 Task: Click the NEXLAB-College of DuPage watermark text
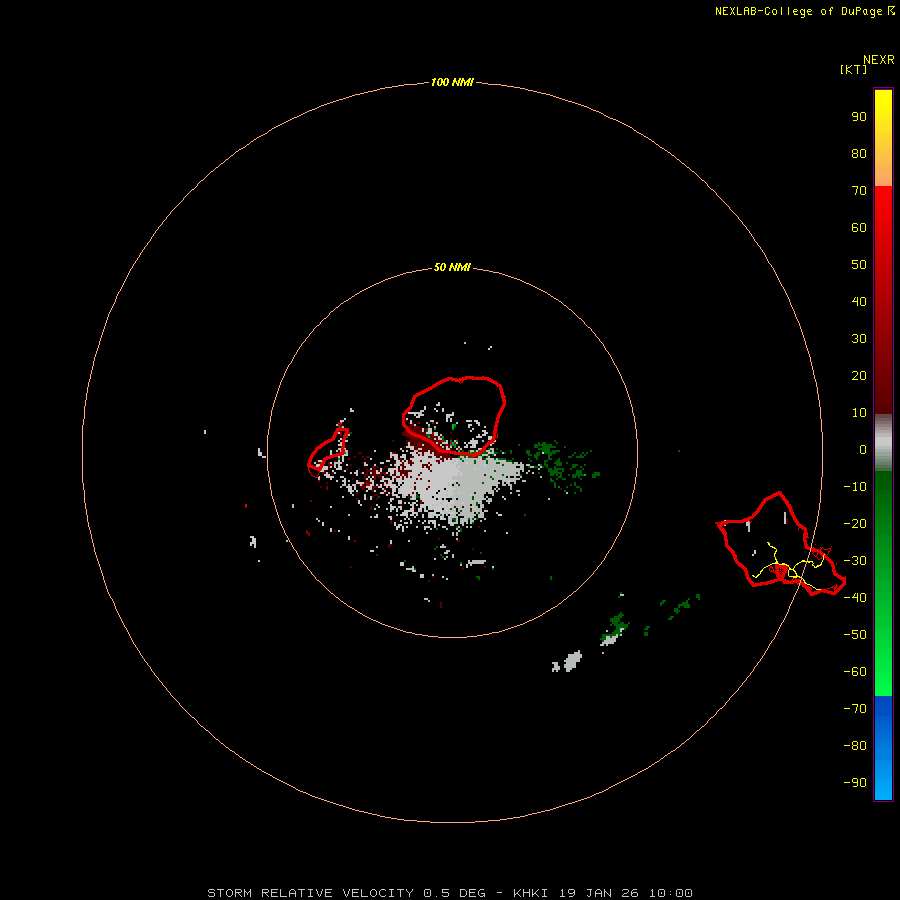(x=805, y=11)
